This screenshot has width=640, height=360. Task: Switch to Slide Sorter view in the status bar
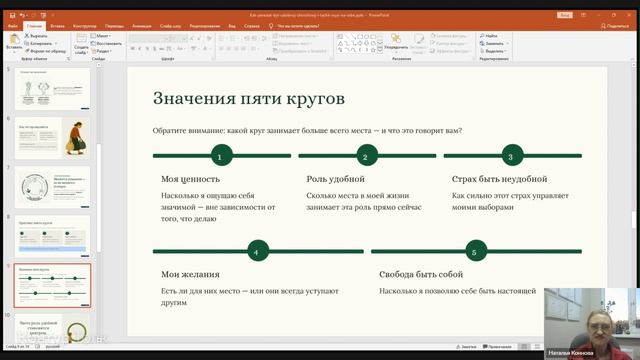(537, 347)
